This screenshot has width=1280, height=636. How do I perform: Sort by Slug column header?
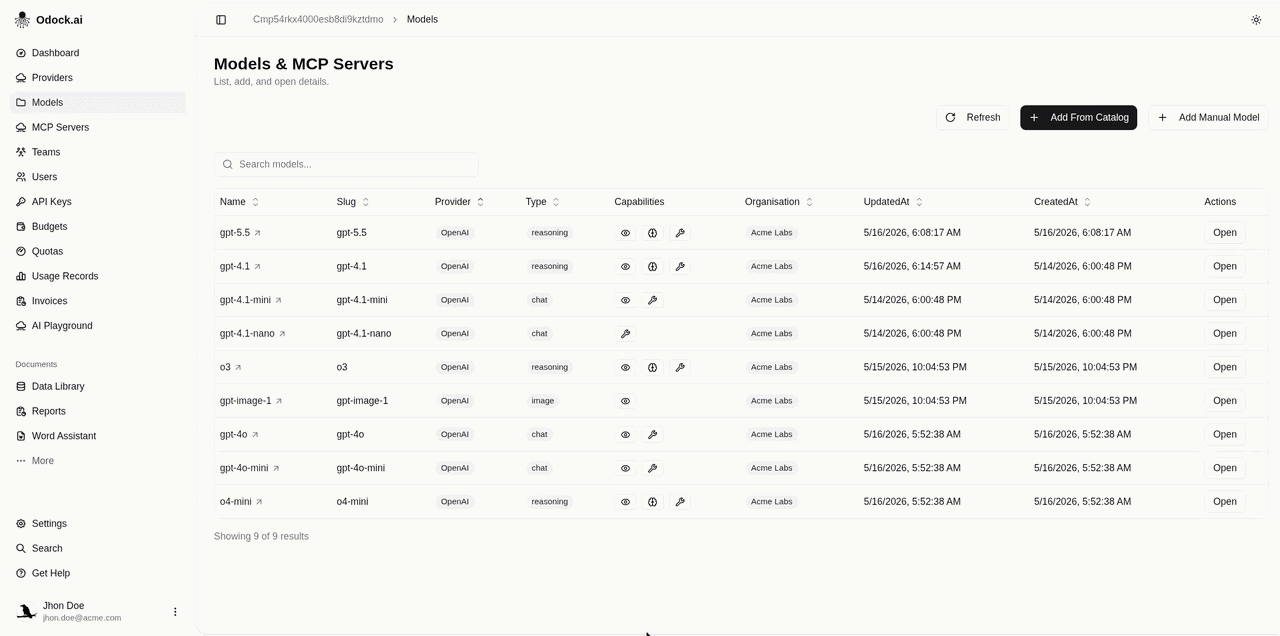point(353,202)
